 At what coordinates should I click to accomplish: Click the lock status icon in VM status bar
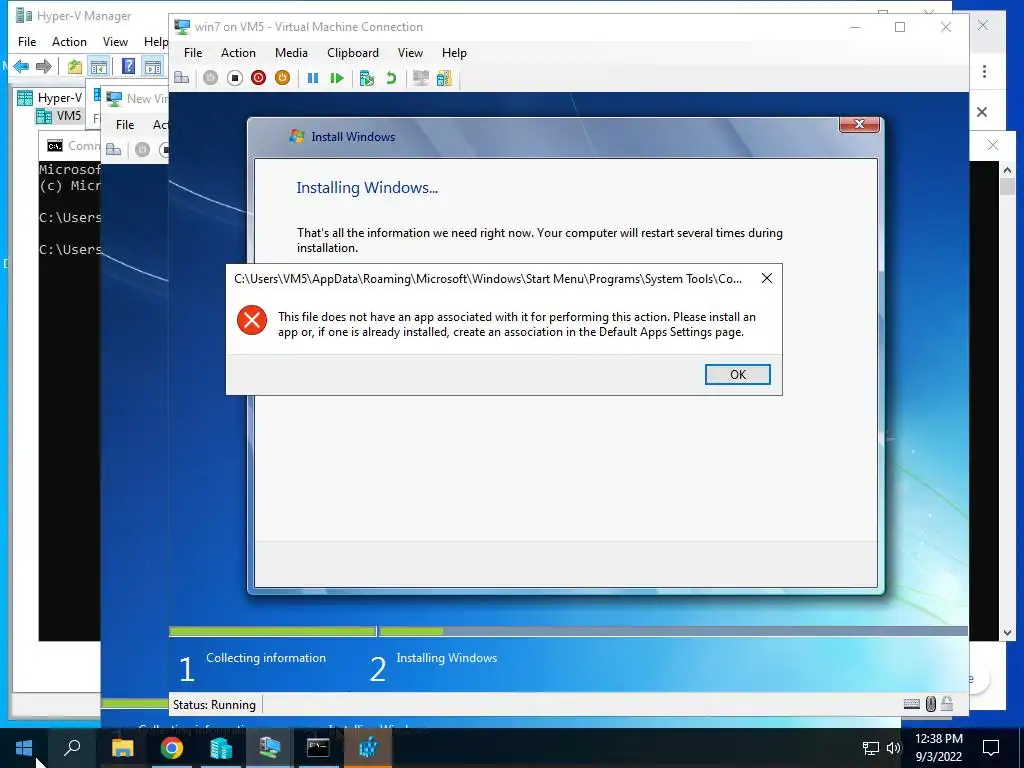click(947, 704)
